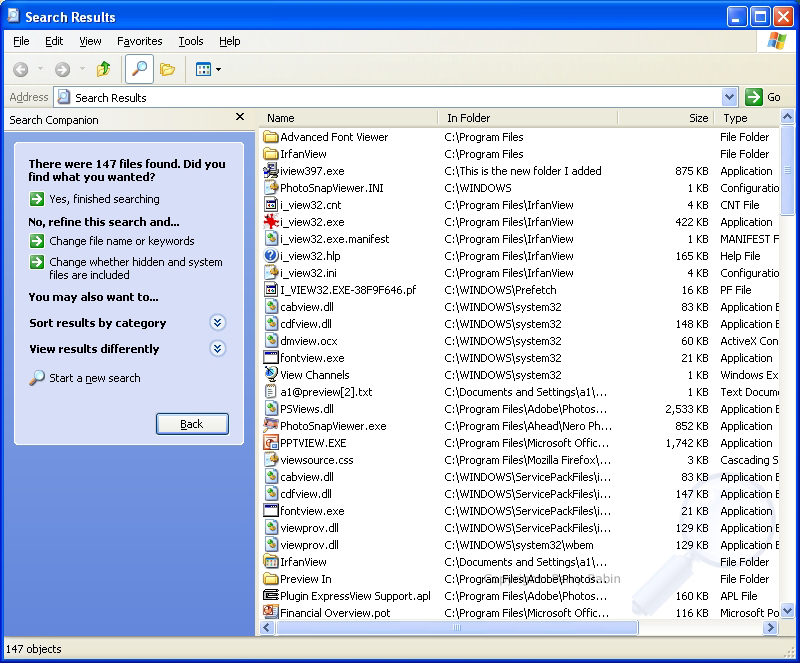Image resolution: width=800 pixels, height=663 pixels.
Task: Open the Views button dropdown arrow
Action: click(219, 69)
